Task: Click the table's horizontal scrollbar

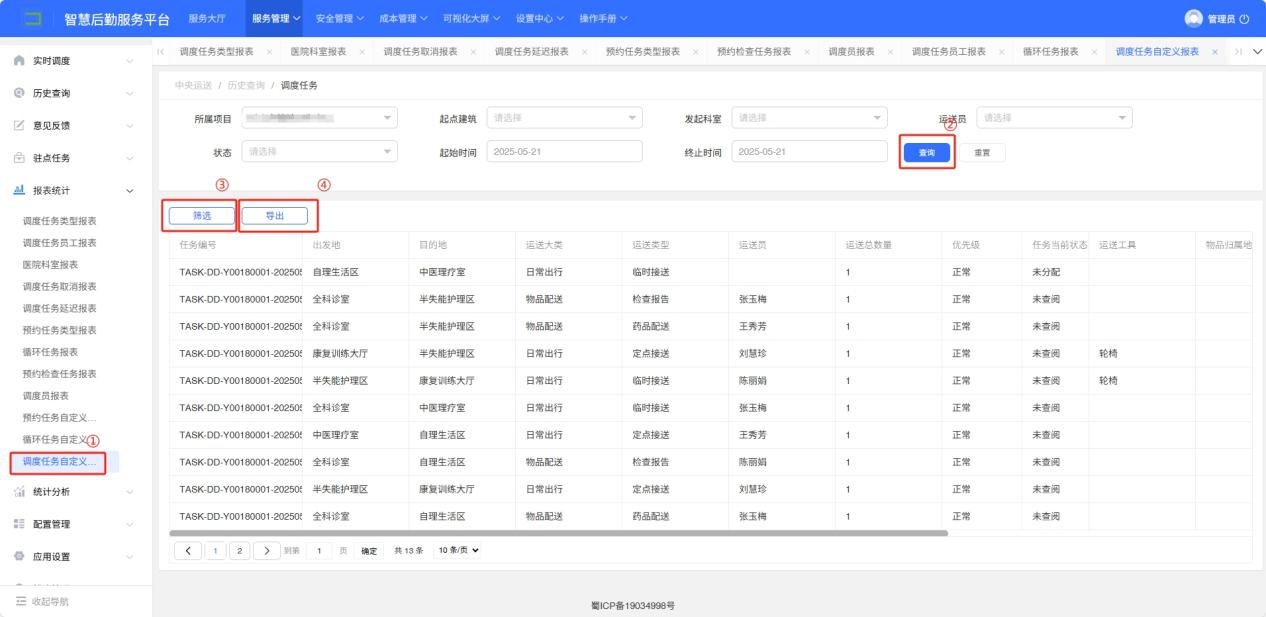Action: click(x=559, y=533)
